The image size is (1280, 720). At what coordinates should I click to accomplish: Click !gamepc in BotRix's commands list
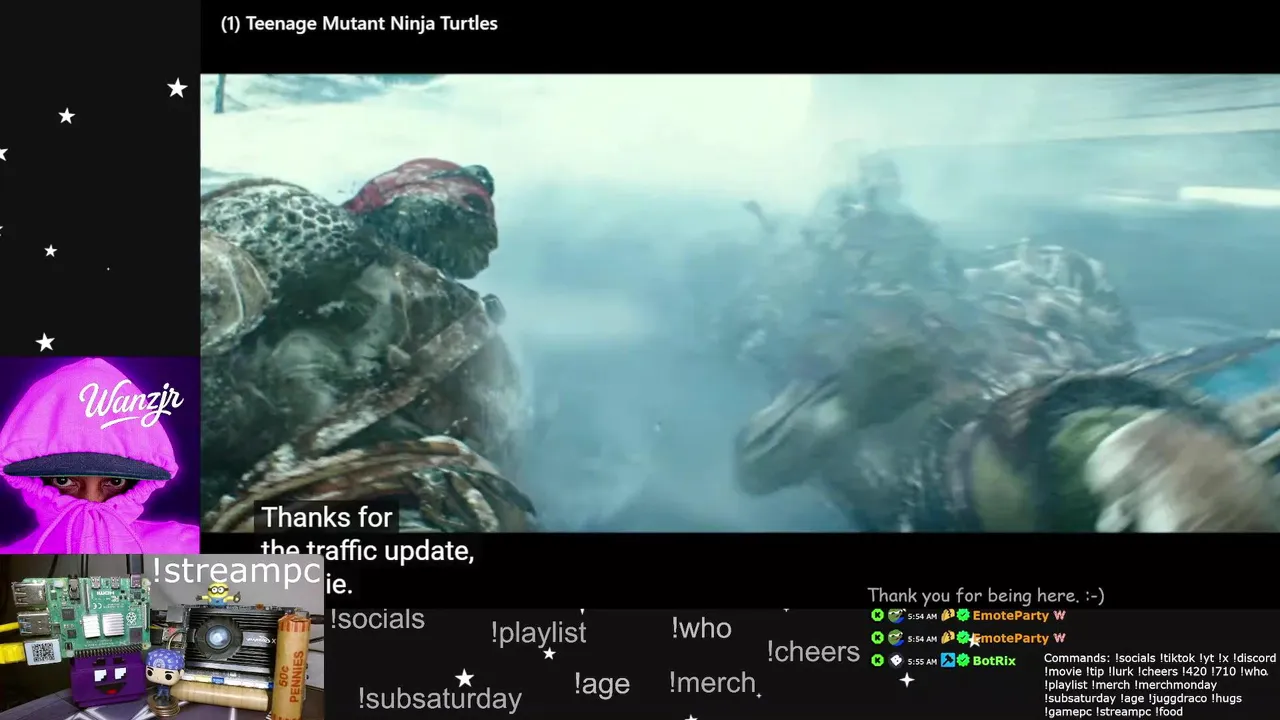pyautogui.click(x=1068, y=712)
